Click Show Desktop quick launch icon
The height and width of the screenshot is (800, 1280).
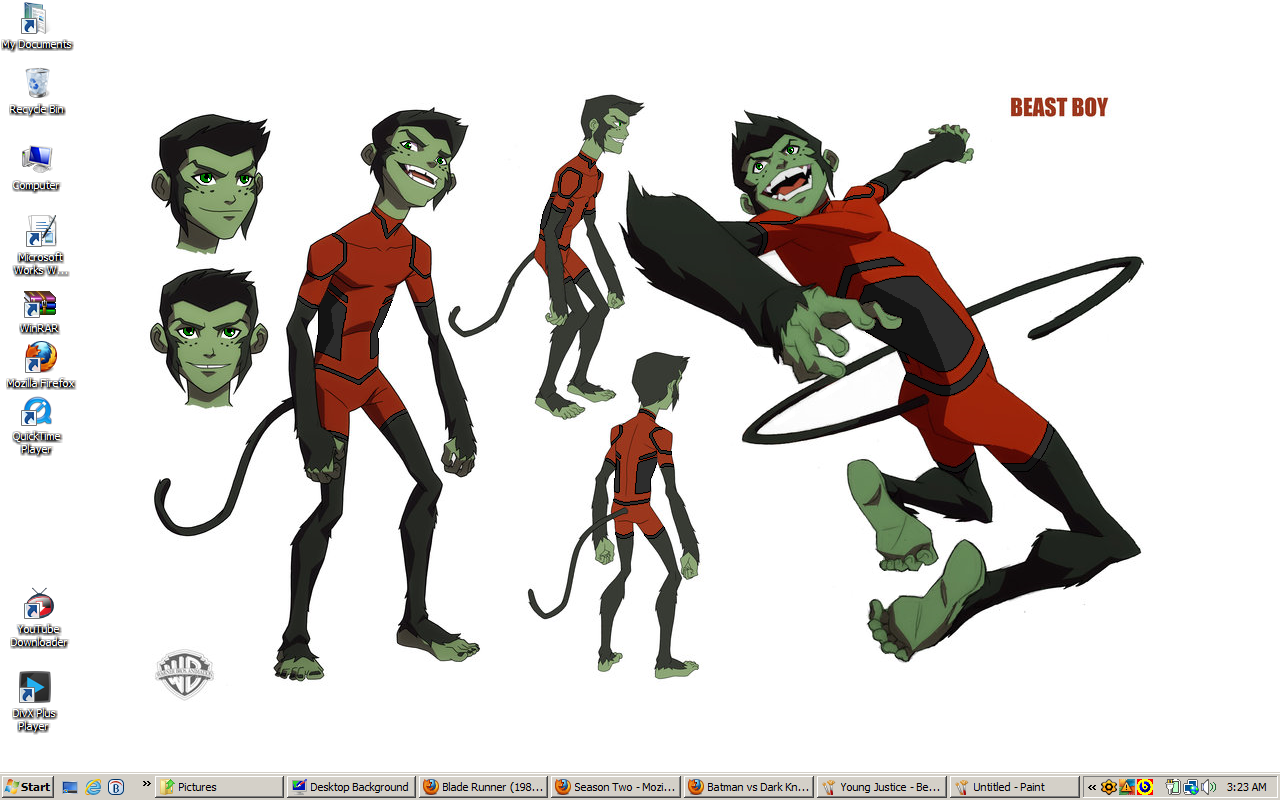point(70,787)
